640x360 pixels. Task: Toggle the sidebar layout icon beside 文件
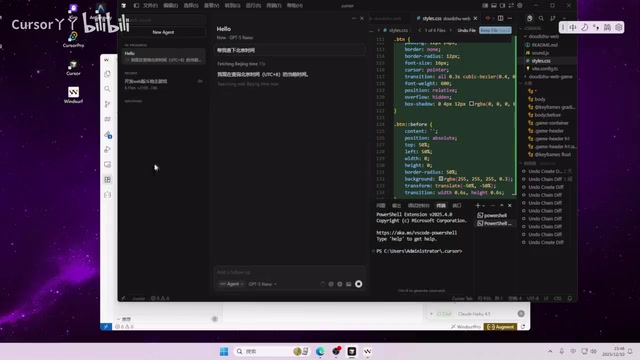(x=136, y=6)
